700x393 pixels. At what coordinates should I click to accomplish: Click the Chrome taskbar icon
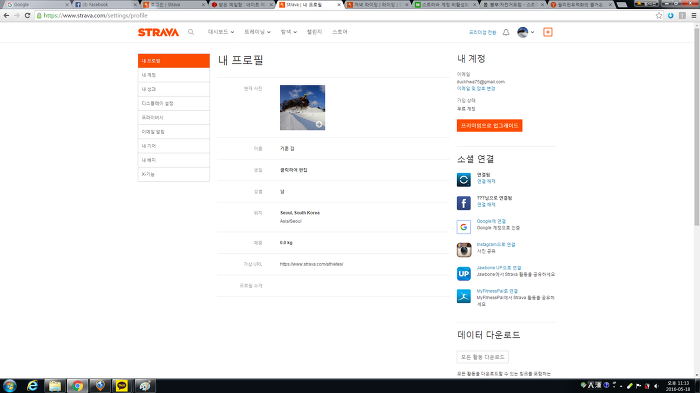coord(77,386)
